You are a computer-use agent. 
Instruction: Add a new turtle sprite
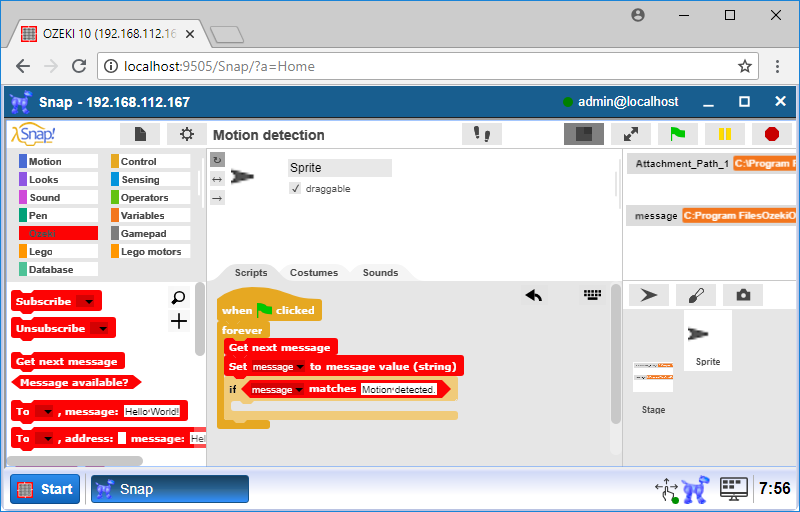tap(649, 295)
